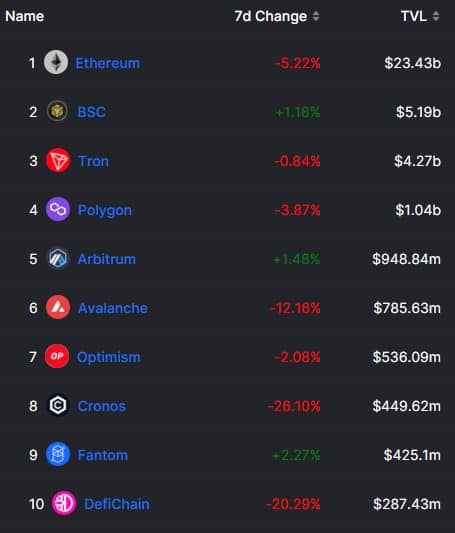Open the Polygon chain link
455x533 pixels.
[105, 210]
